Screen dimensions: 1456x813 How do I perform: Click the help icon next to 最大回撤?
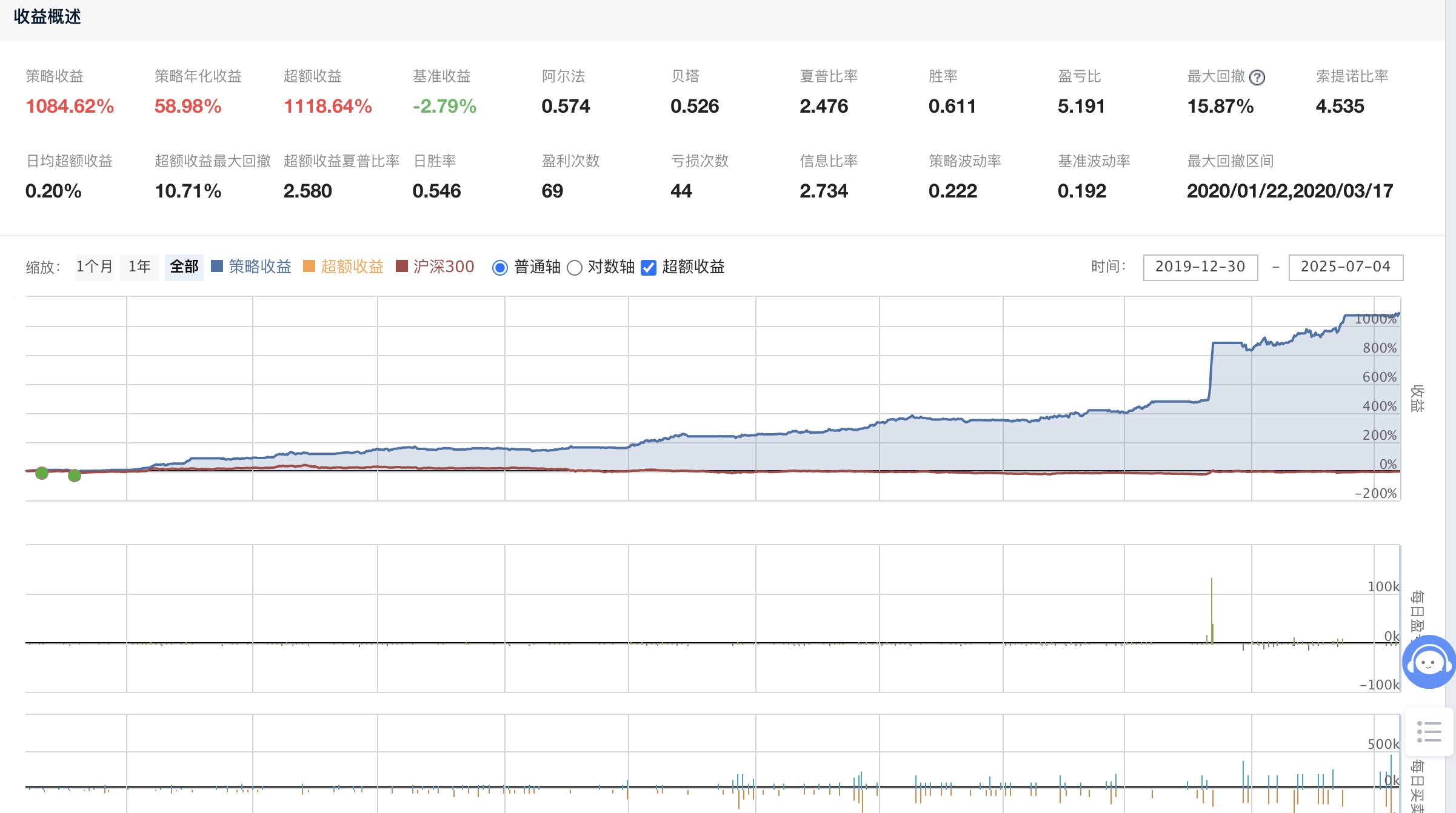point(1257,78)
